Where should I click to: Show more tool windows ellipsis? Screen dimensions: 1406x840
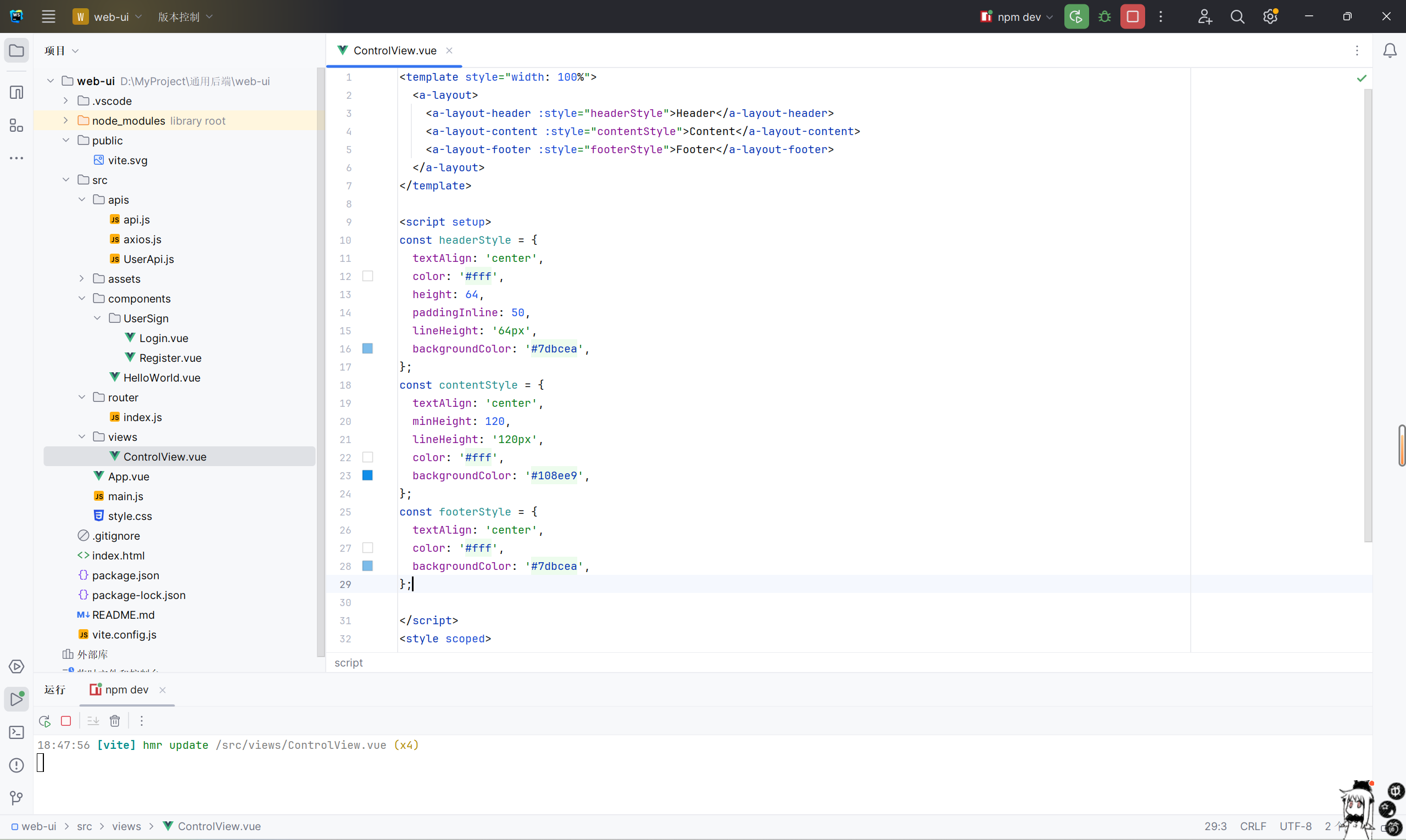pyautogui.click(x=16, y=158)
